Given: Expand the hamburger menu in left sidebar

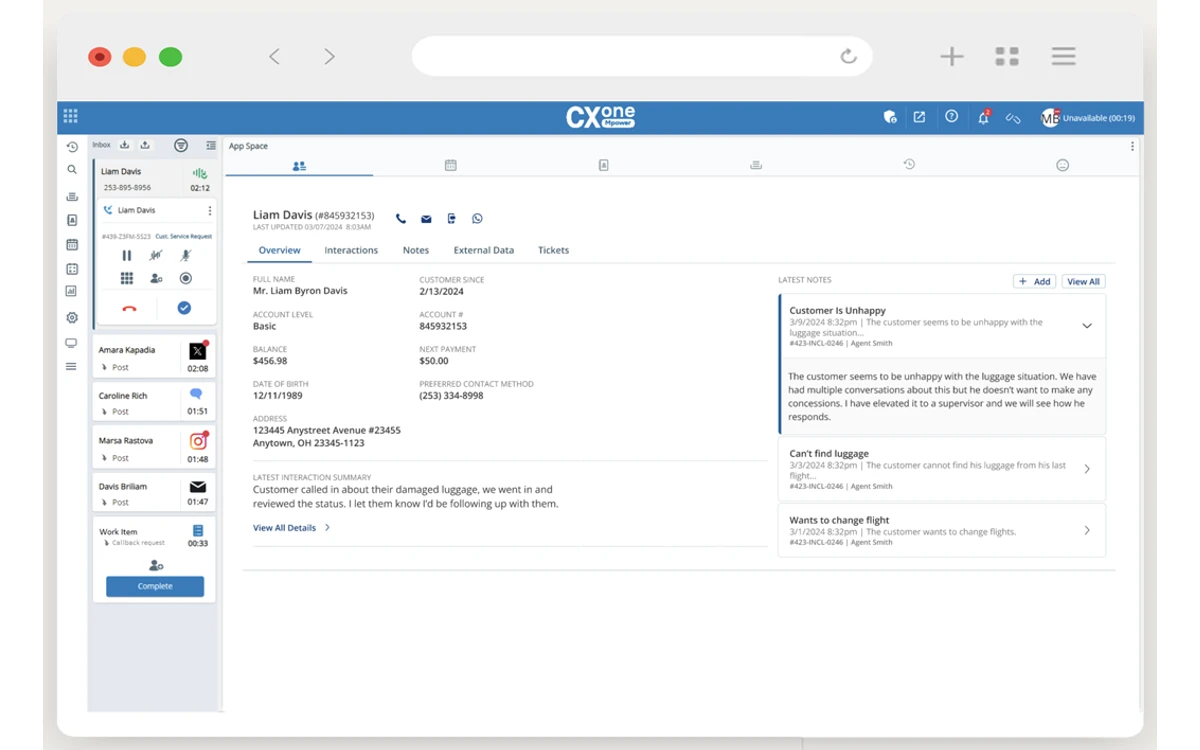Looking at the screenshot, I should click(72, 367).
